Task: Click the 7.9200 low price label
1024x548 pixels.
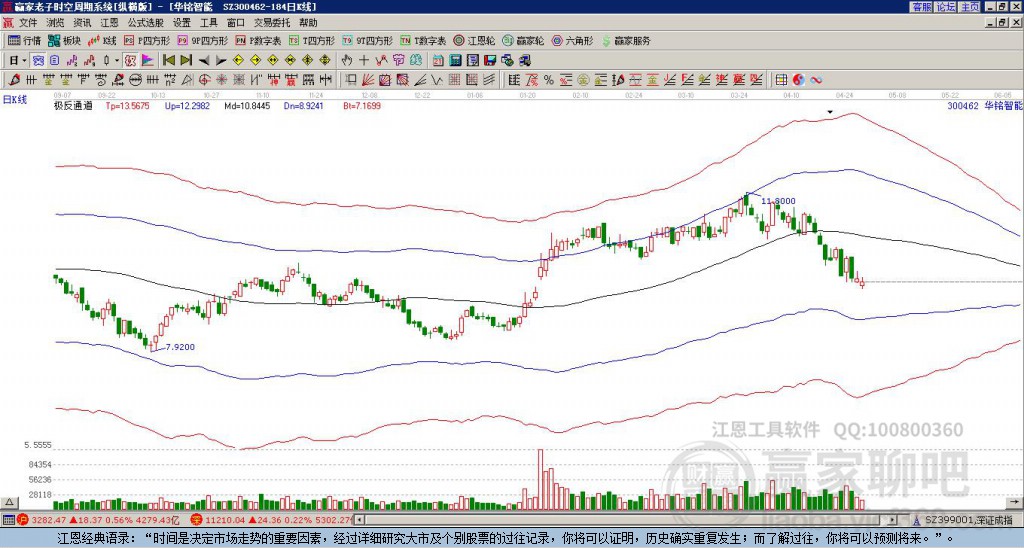Action: click(x=180, y=347)
